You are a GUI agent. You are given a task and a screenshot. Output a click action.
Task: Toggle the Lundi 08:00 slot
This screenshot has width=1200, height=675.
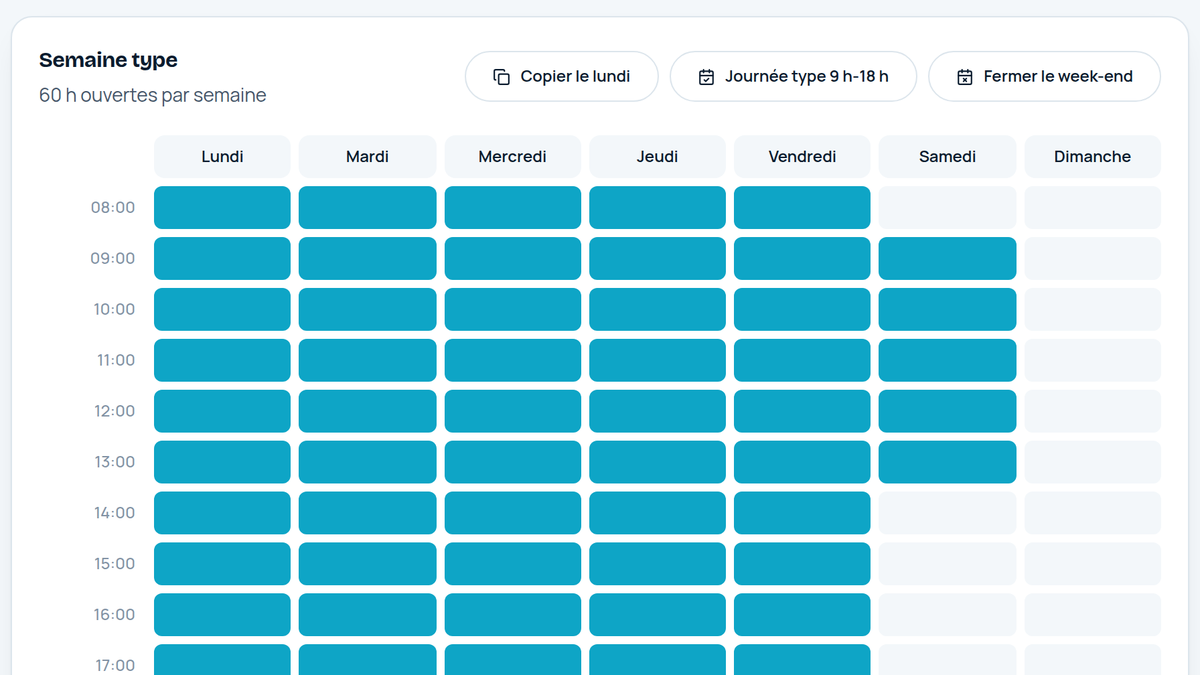pos(222,207)
